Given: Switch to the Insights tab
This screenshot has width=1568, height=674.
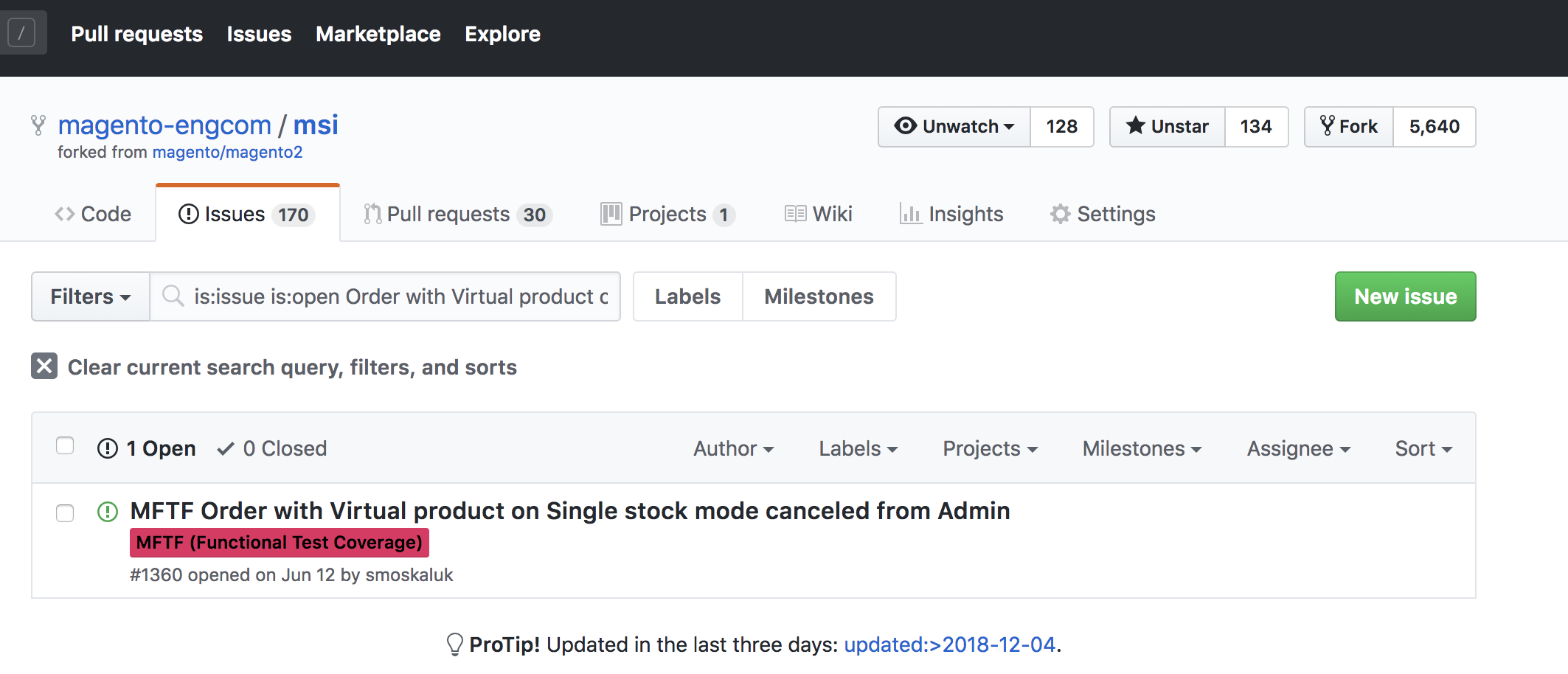Looking at the screenshot, I should 951,214.
